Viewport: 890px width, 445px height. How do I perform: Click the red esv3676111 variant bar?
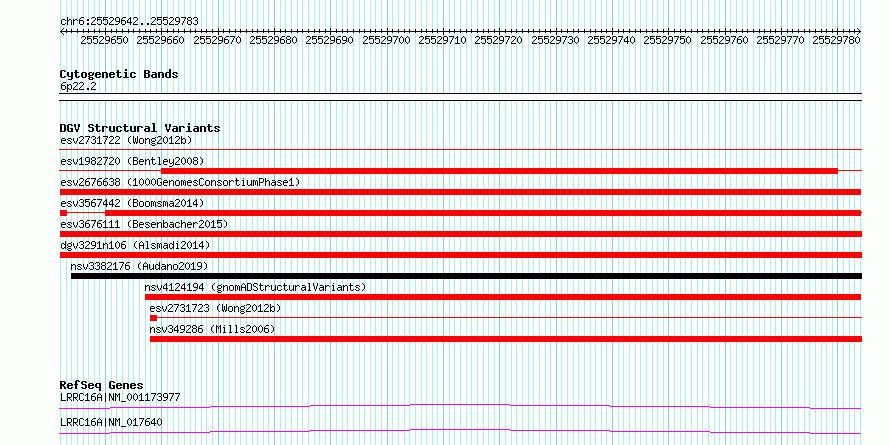tap(460, 234)
